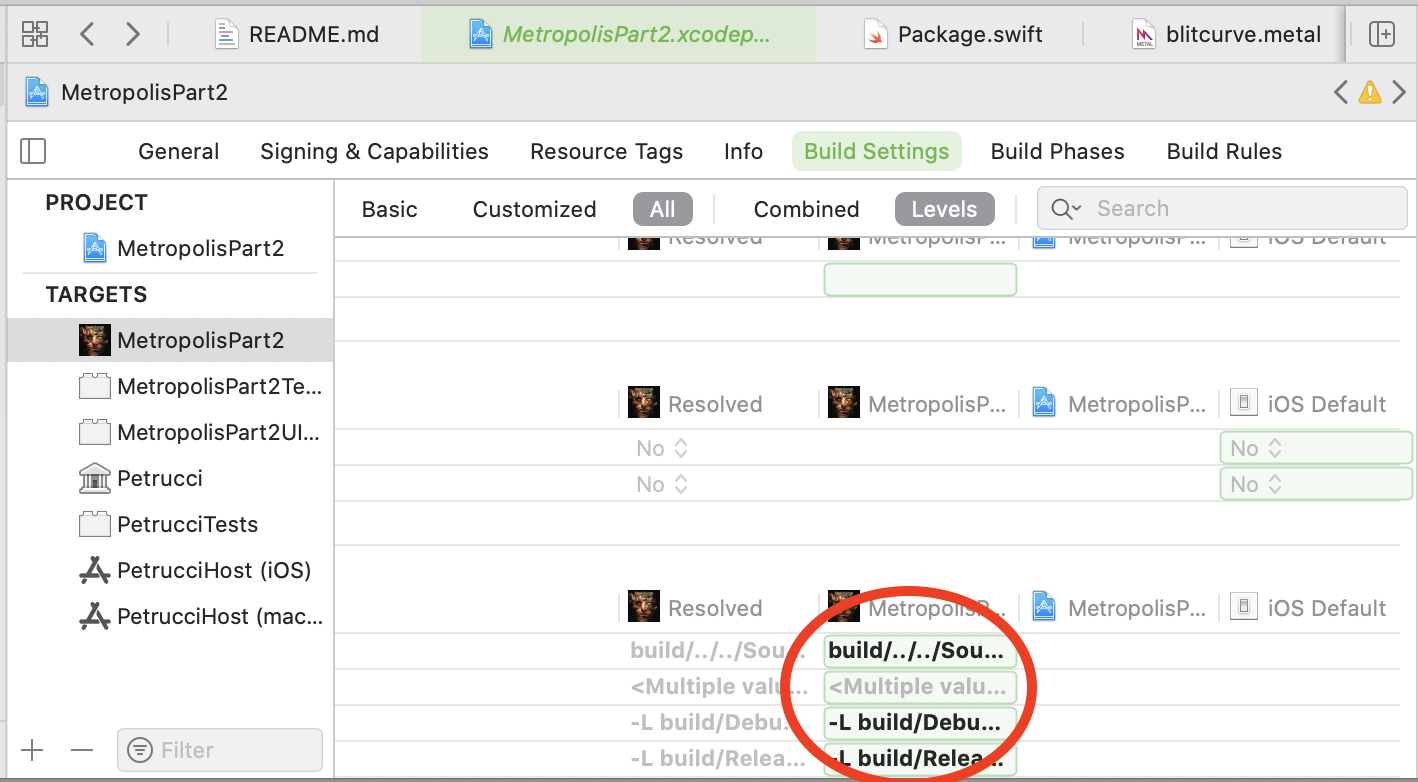Image resolution: width=1418 pixels, height=782 pixels.
Task: Open search options magnifier dropdown
Action: (1066, 208)
